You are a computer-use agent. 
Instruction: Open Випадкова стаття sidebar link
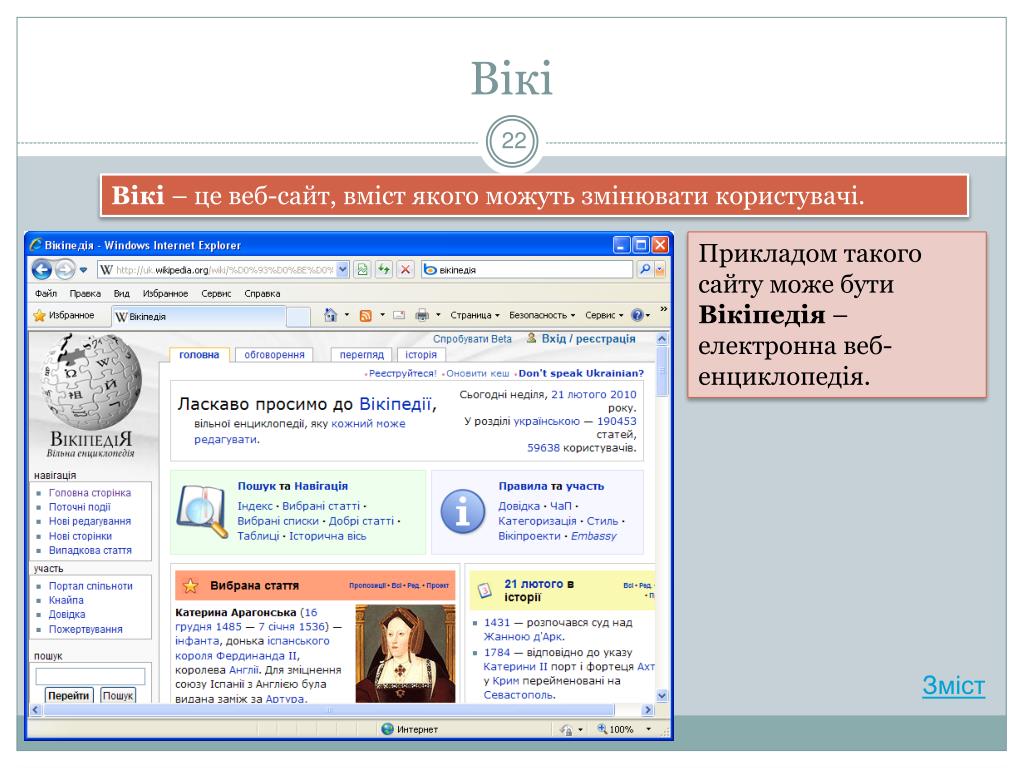(x=90, y=551)
